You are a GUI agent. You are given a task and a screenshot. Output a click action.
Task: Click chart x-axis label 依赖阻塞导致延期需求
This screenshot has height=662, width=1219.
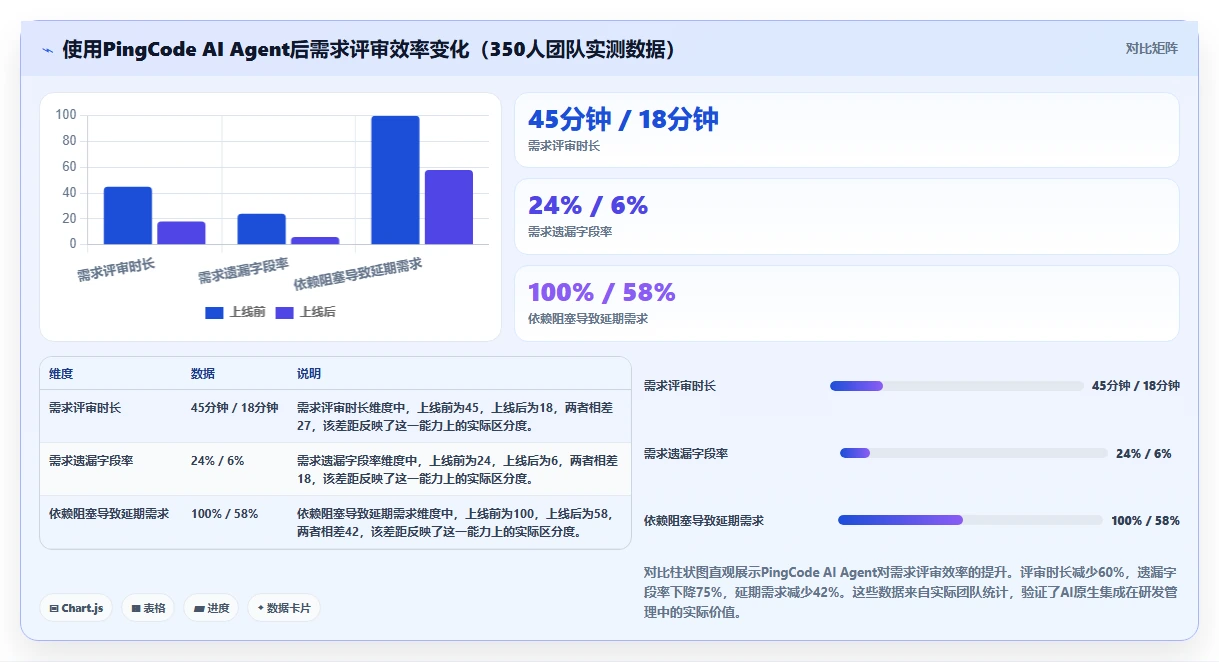tap(357, 274)
